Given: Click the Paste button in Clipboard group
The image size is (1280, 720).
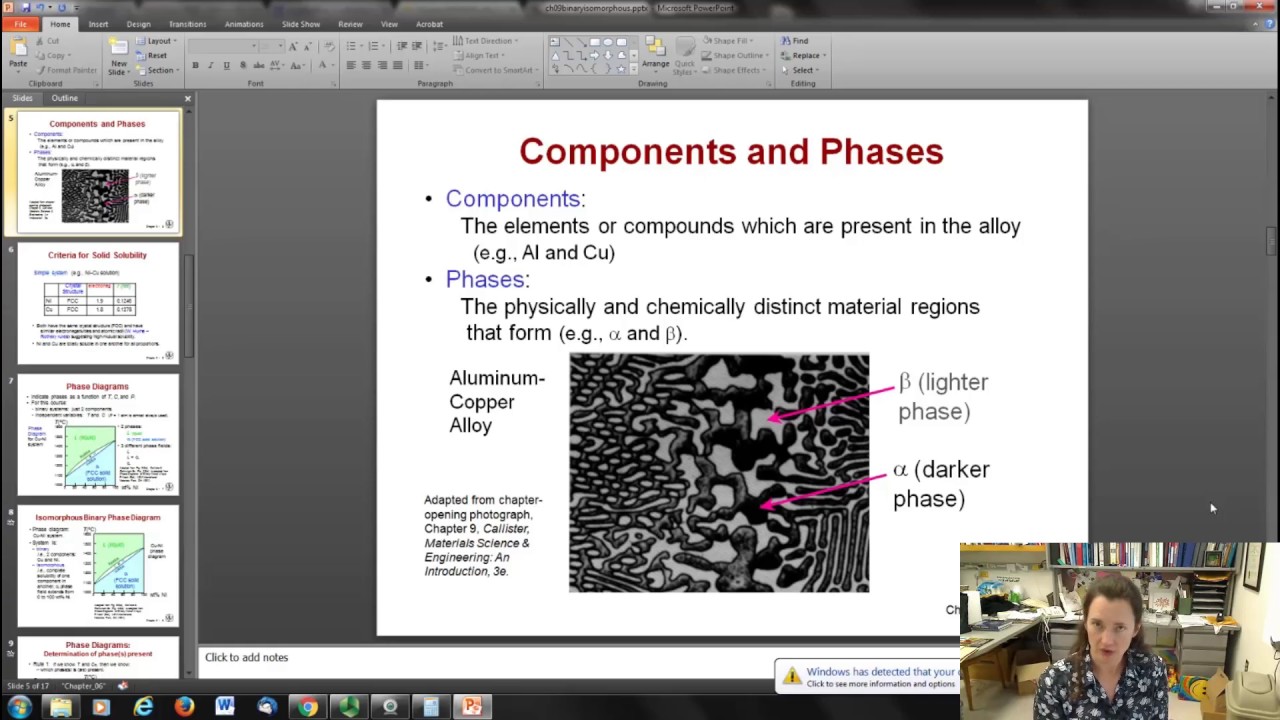Looking at the screenshot, I should [x=18, y=54].
